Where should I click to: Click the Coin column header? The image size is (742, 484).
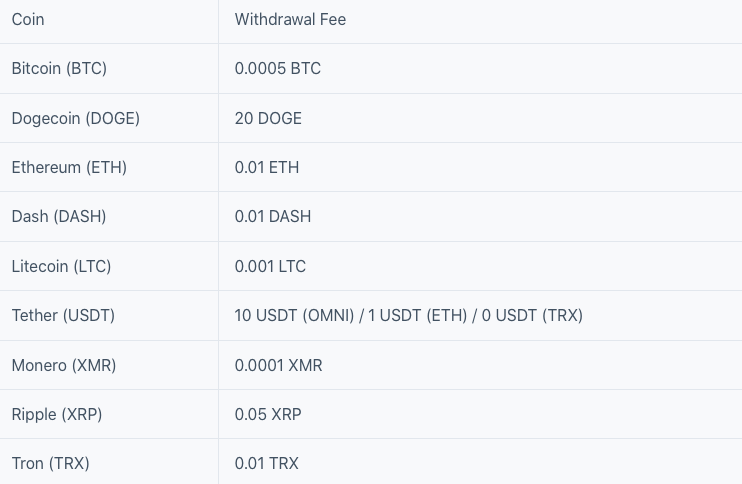[28, 19]
